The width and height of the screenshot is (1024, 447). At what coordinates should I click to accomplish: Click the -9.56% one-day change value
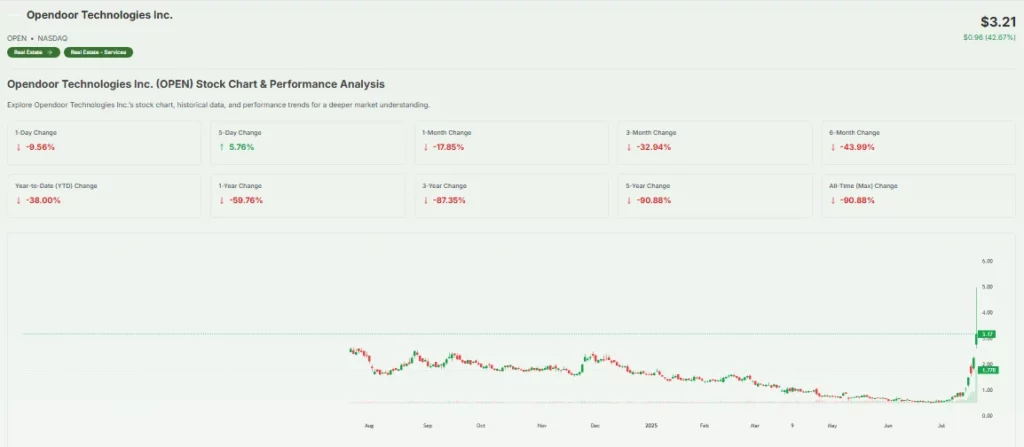coord(38,147)
